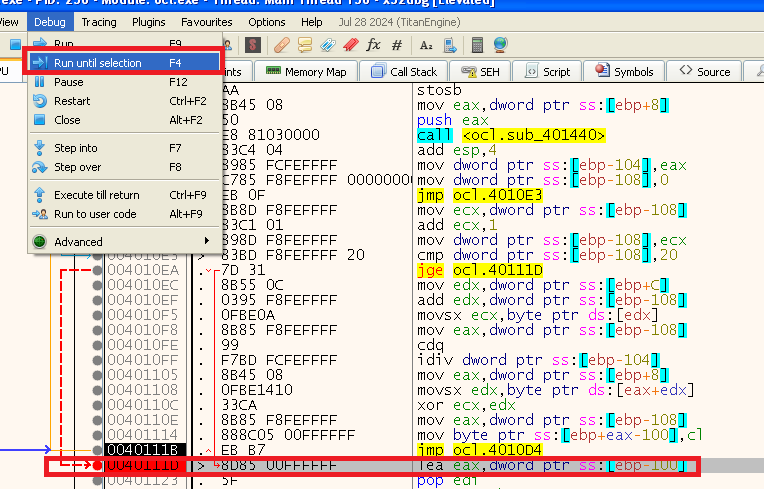Open the Tracing menu
This screenshot has width=764, height=489.
[x=99, y=21]
